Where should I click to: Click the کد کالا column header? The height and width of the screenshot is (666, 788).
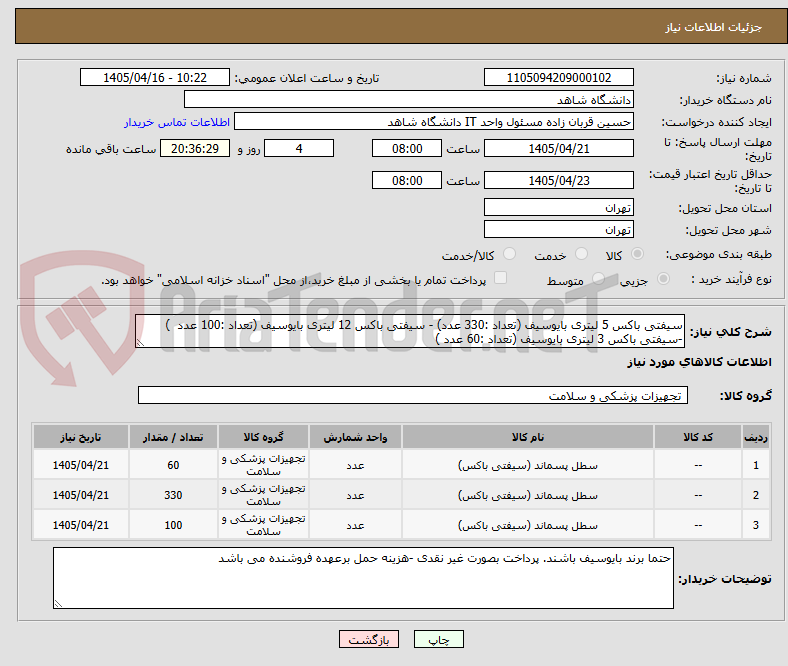[x=698, y=437]
